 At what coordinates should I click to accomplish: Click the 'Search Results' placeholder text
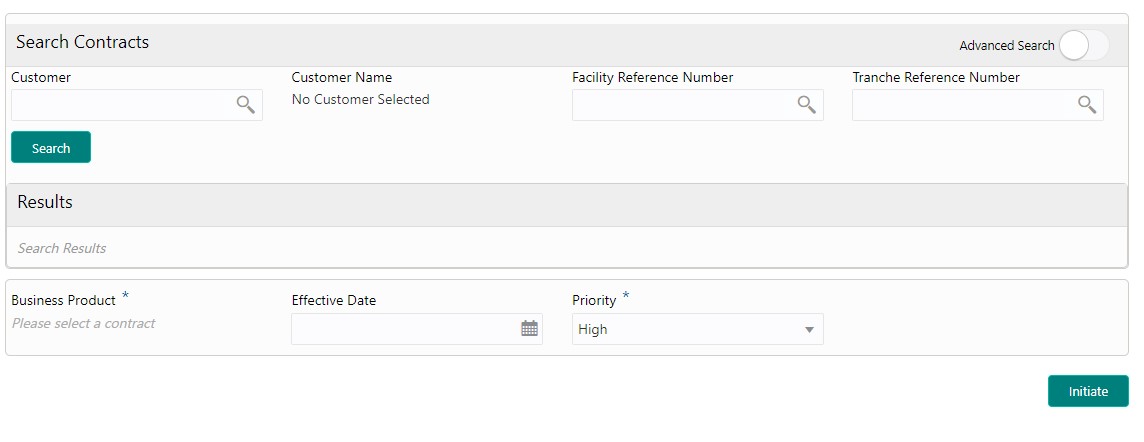click(62, 248)
